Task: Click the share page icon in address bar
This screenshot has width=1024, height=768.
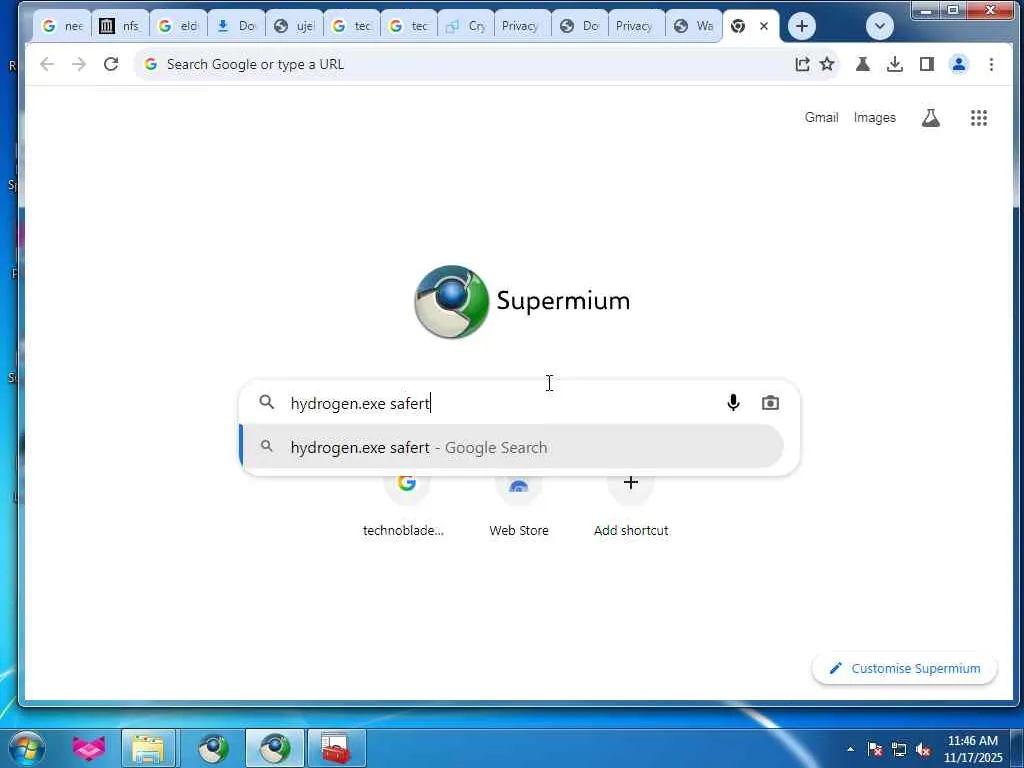Action: (x=803, y=64)
